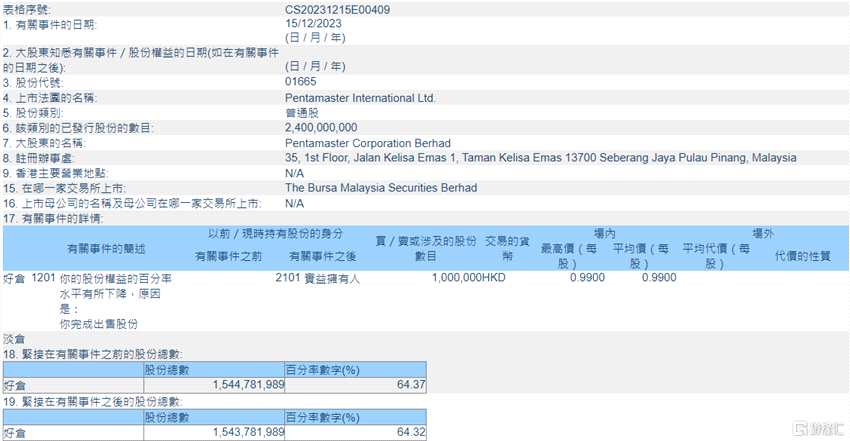Select 1,543,781,989 shares after event

click(x=248, y=432)
